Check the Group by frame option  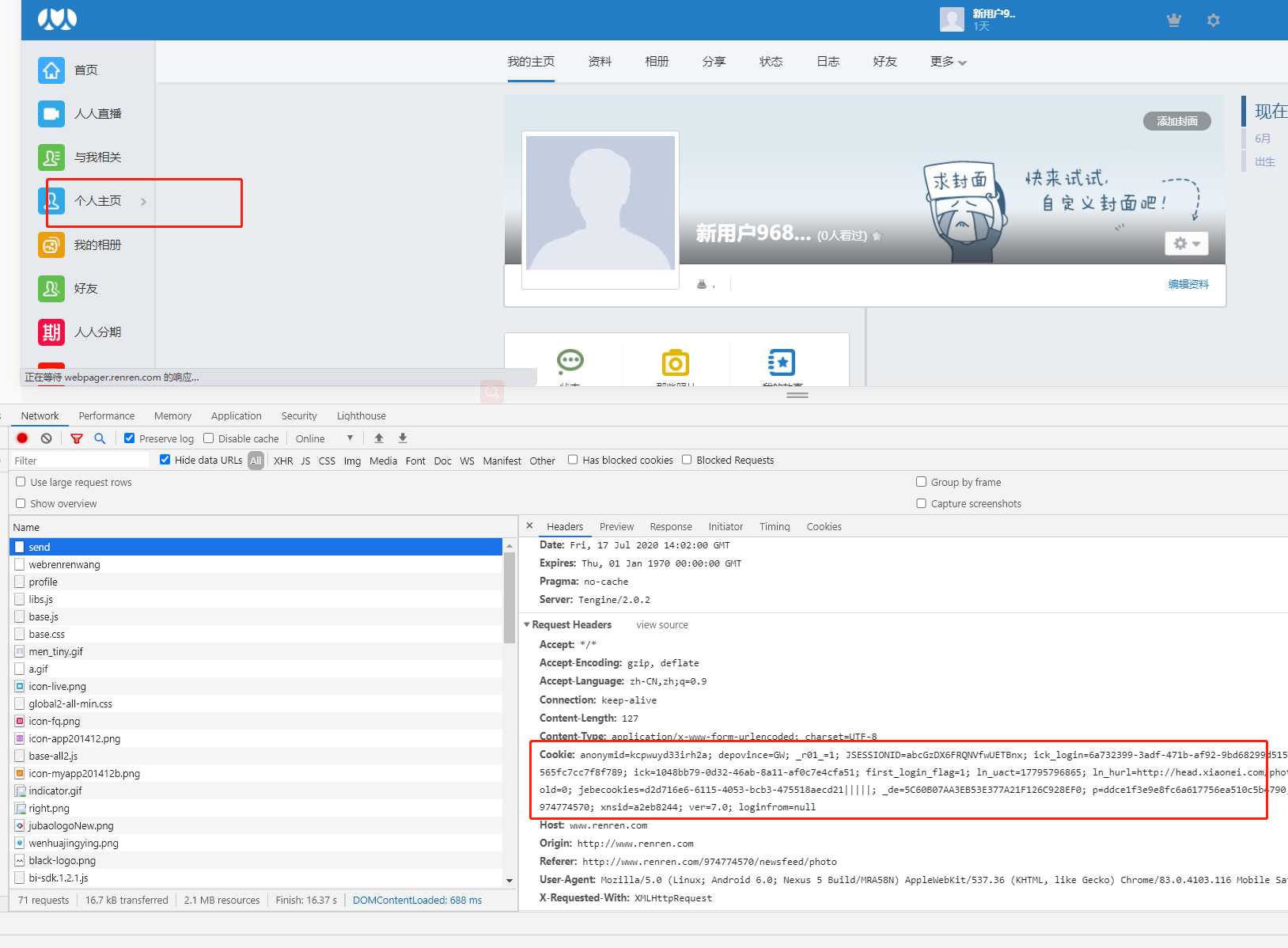921,482
